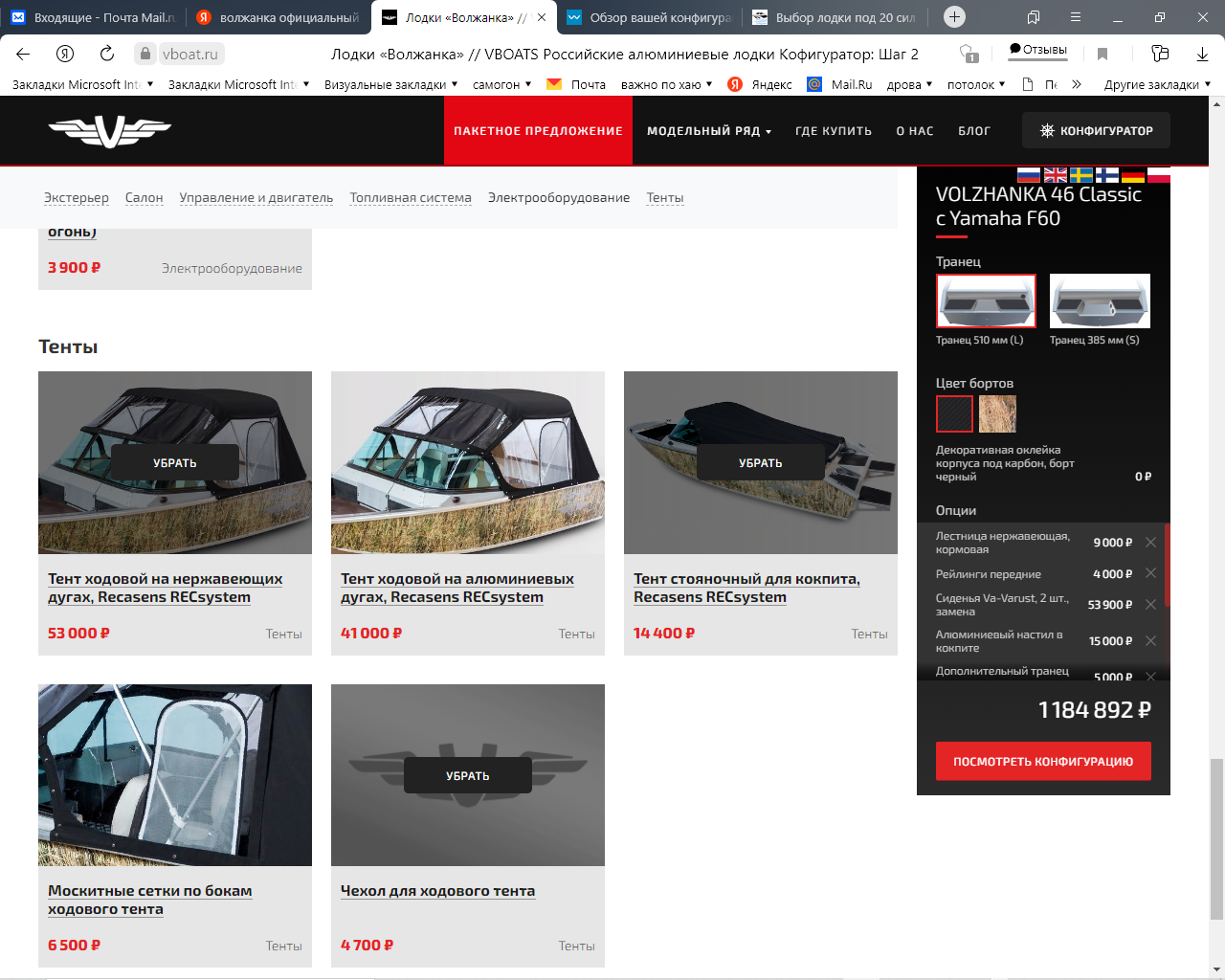Screen dimensions: 1225x980
Task: Click the Volzhanka winged logo
Action: (109, 130)
